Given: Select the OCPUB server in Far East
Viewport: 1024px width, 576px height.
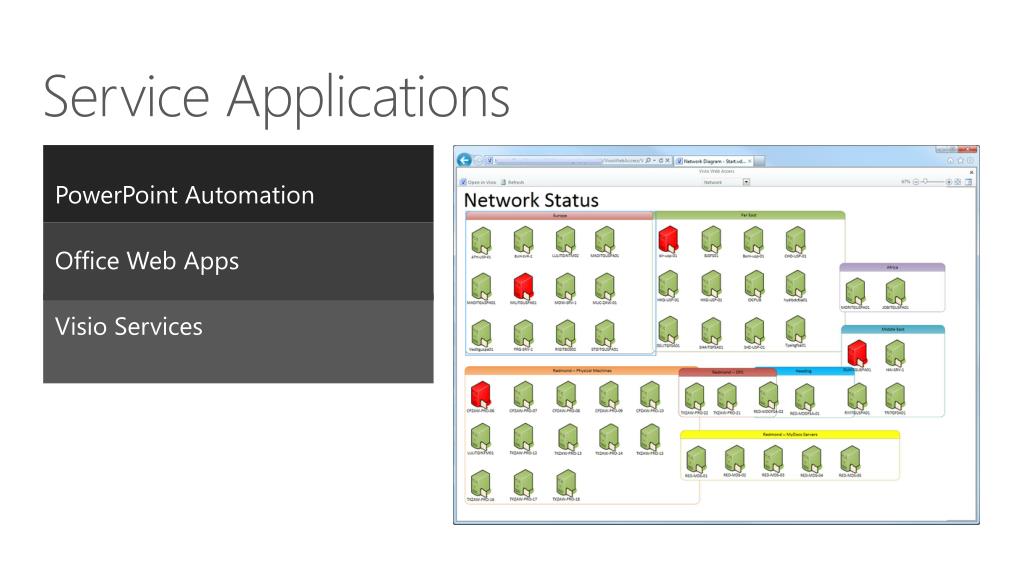Looking at the screenshot, I should pyautogui.click(x=754, y=285).
